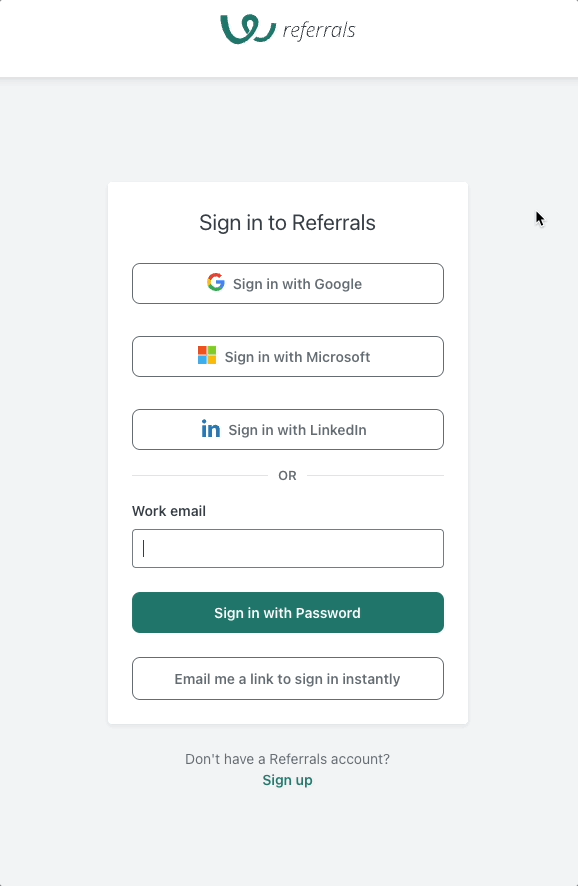Choose Sign in with LinkedIn
Viewport: 578px width, 886px height.
287,428
